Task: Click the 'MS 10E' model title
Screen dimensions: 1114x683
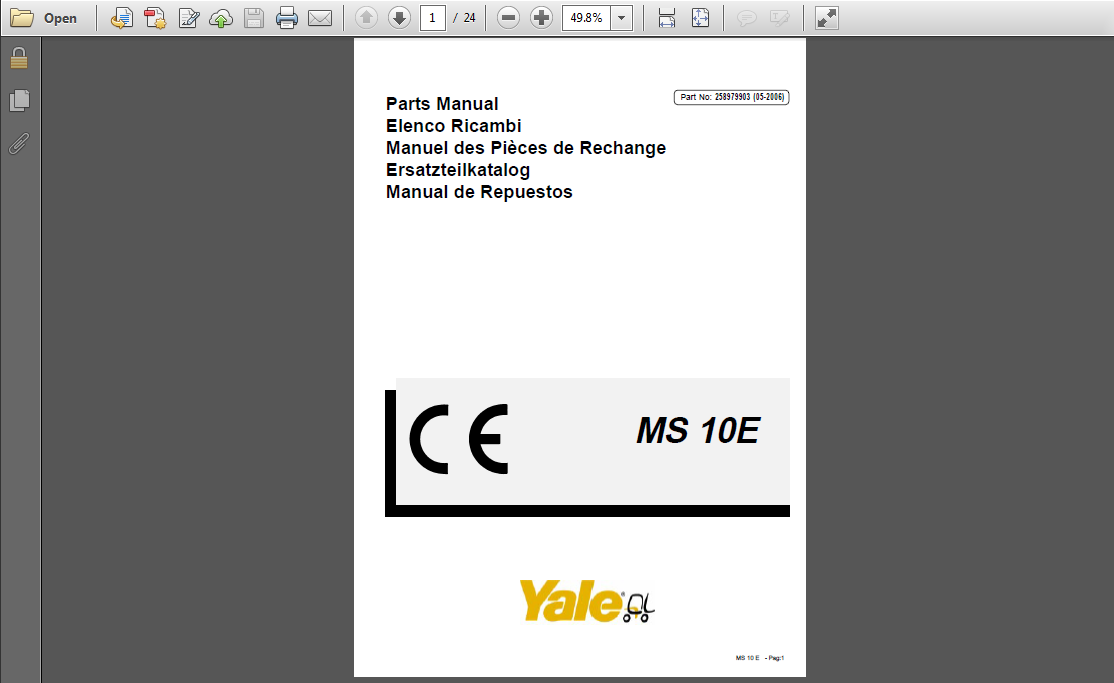Action: point(698,431)
